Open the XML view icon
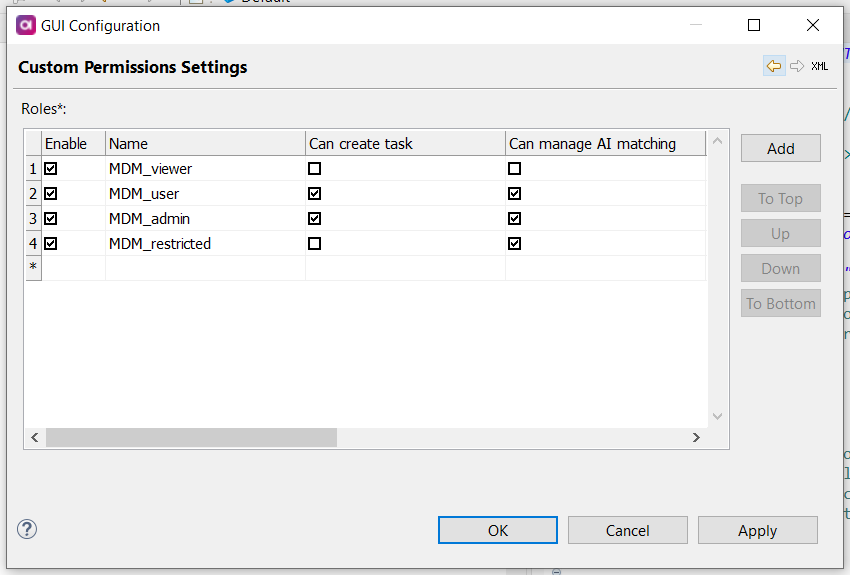 [820, 66]
